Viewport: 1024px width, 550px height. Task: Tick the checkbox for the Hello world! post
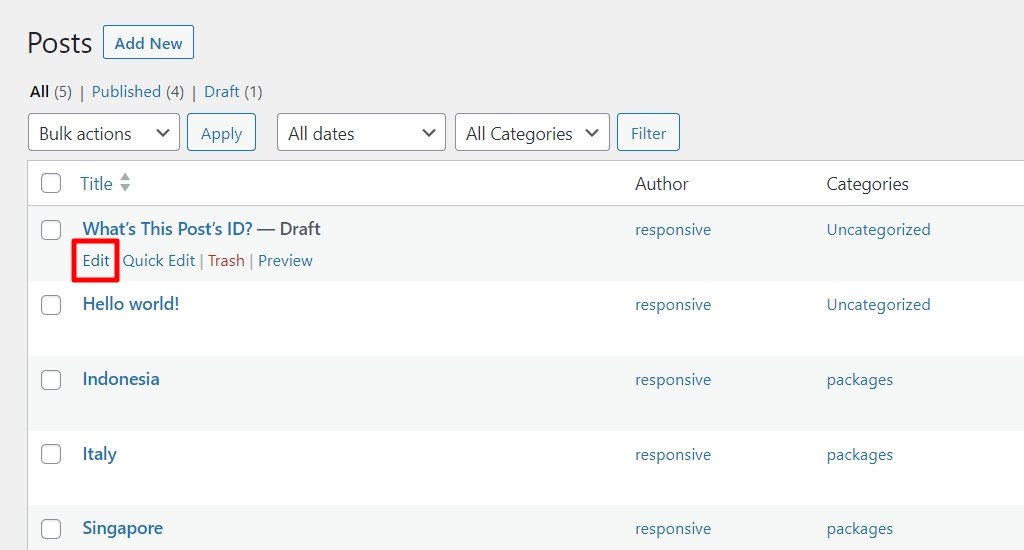51,305
